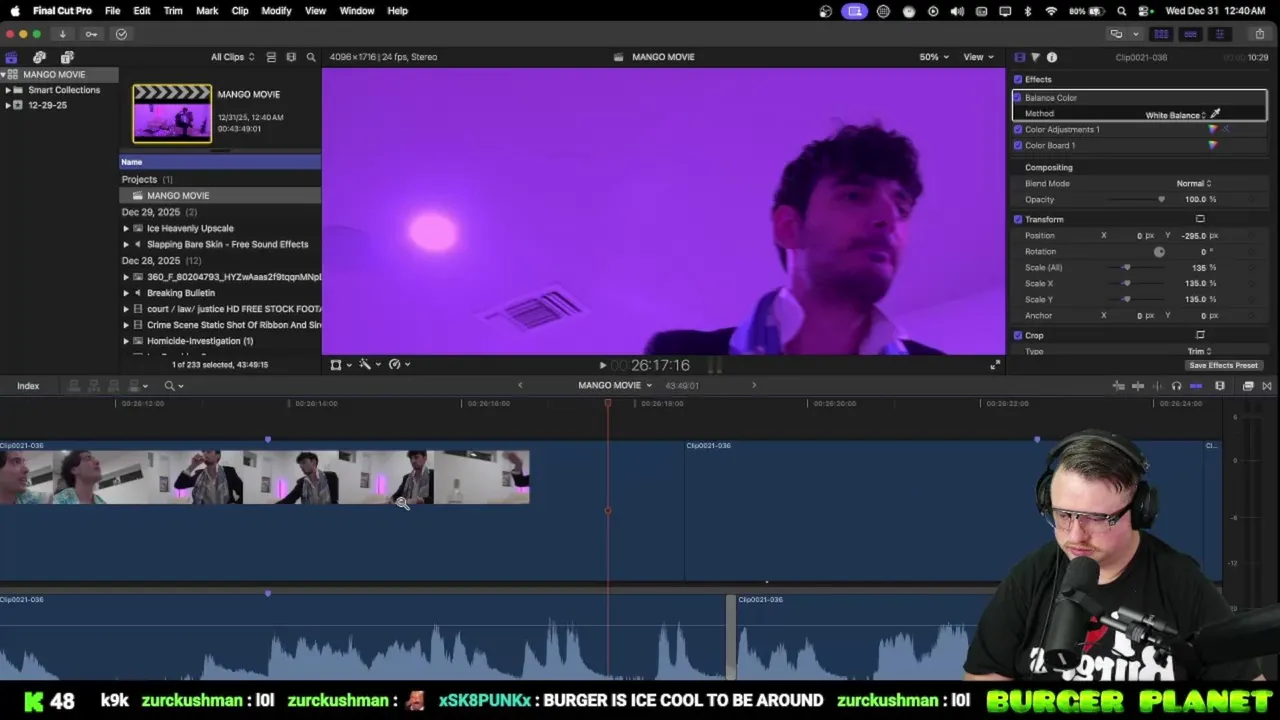Viewport: 1280px width, 720px height.
Task: Disable the Crop checkbox
Action: click(1018, 335)
